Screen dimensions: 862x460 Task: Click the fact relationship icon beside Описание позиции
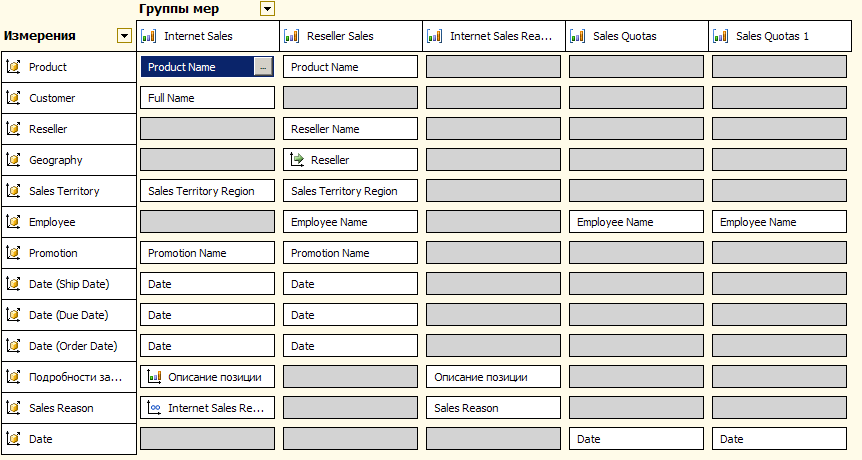(x=154, y=377)
